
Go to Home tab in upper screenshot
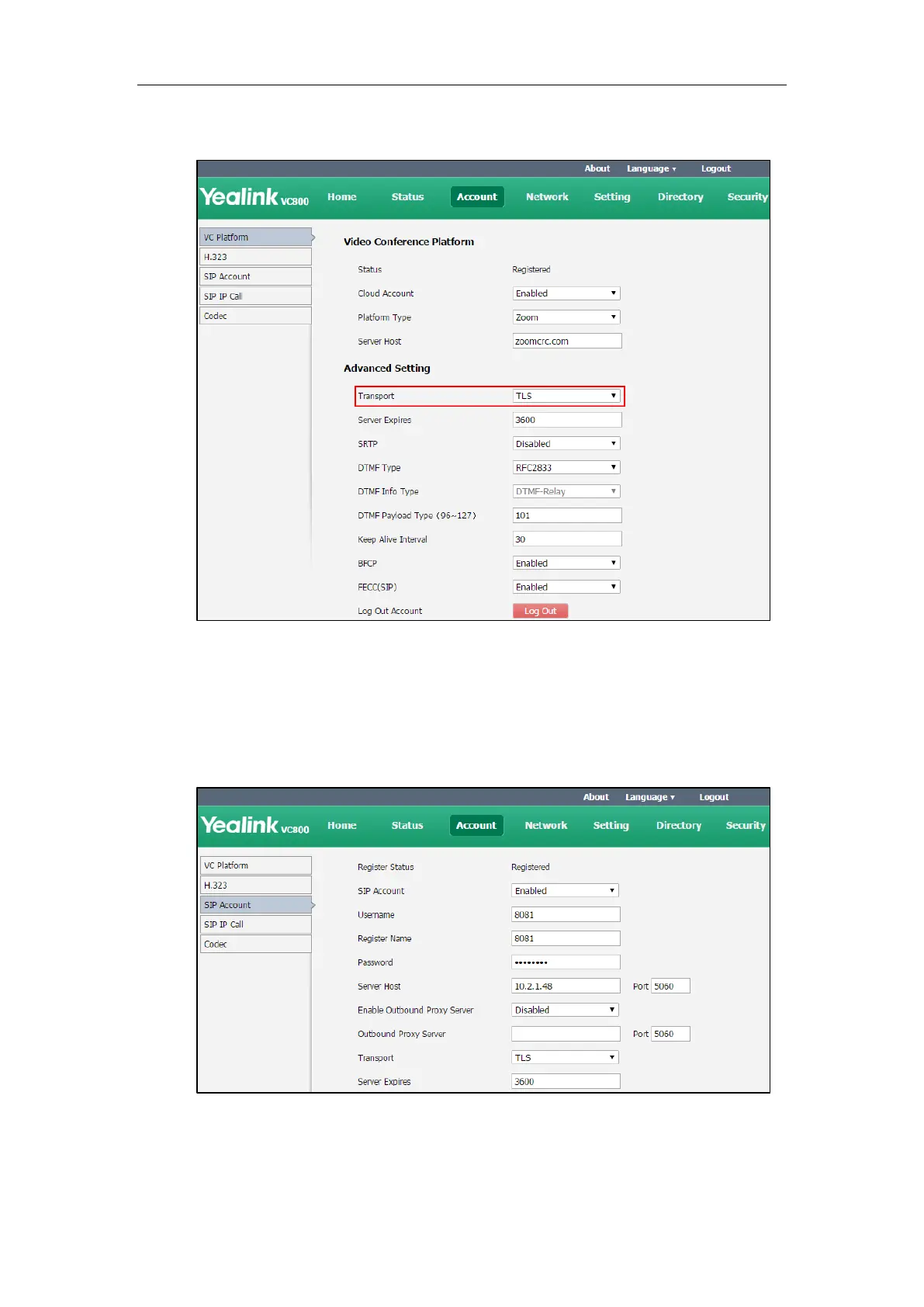342,197
